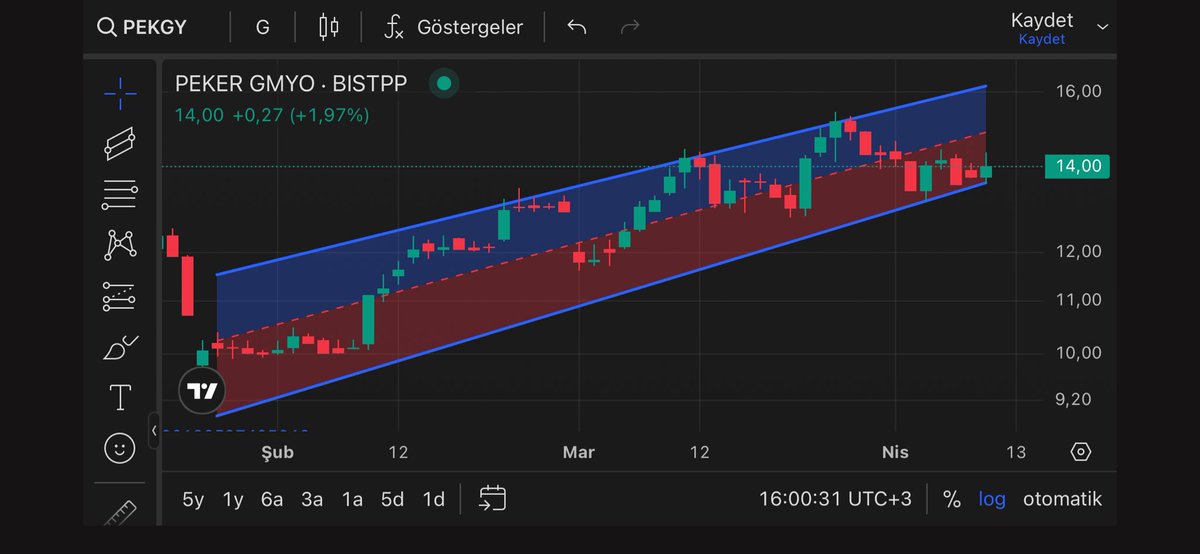Click the green market status indicator
The width and height of the screenshot is (1200, 554).
(444, 84)
